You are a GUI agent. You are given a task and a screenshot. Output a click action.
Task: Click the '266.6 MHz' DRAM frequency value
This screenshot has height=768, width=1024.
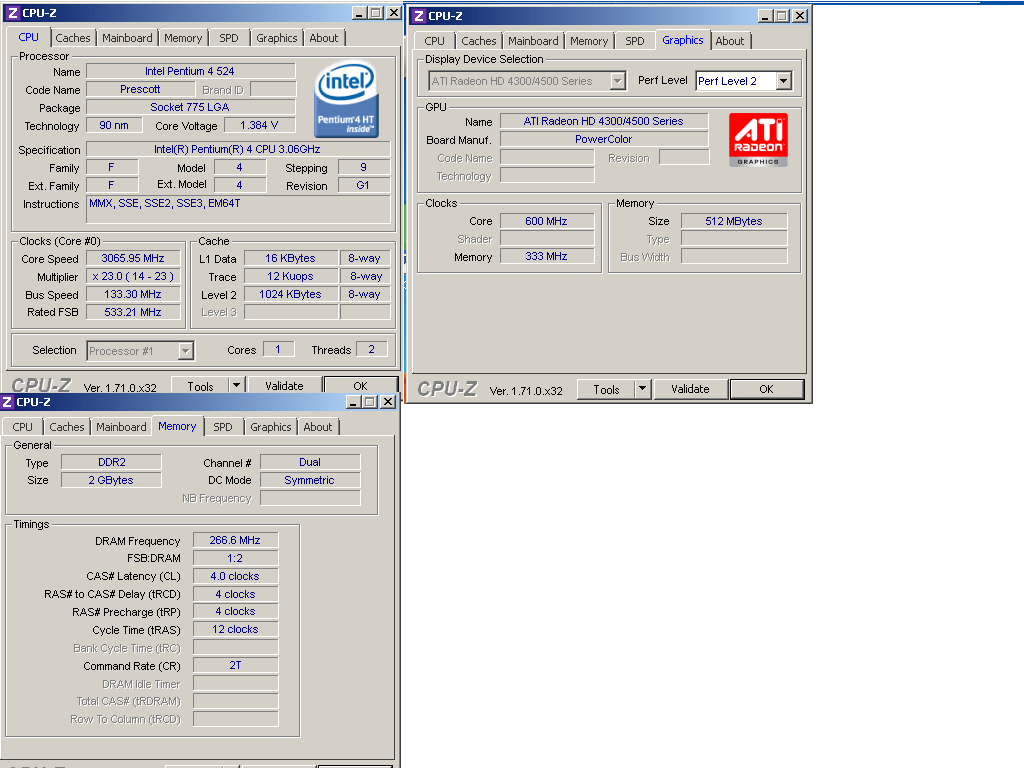[236, 541]
